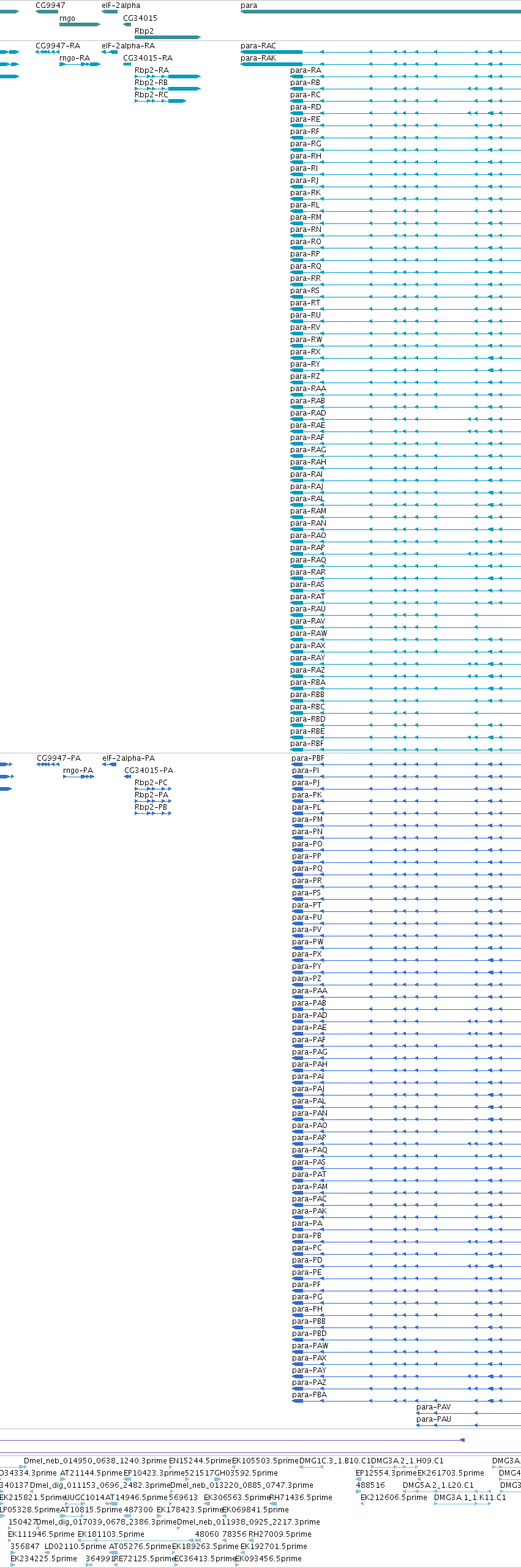This screenshot has height=1568, width=521.
Task: Click the para-PBA protein label
Action: point(309,1395)
